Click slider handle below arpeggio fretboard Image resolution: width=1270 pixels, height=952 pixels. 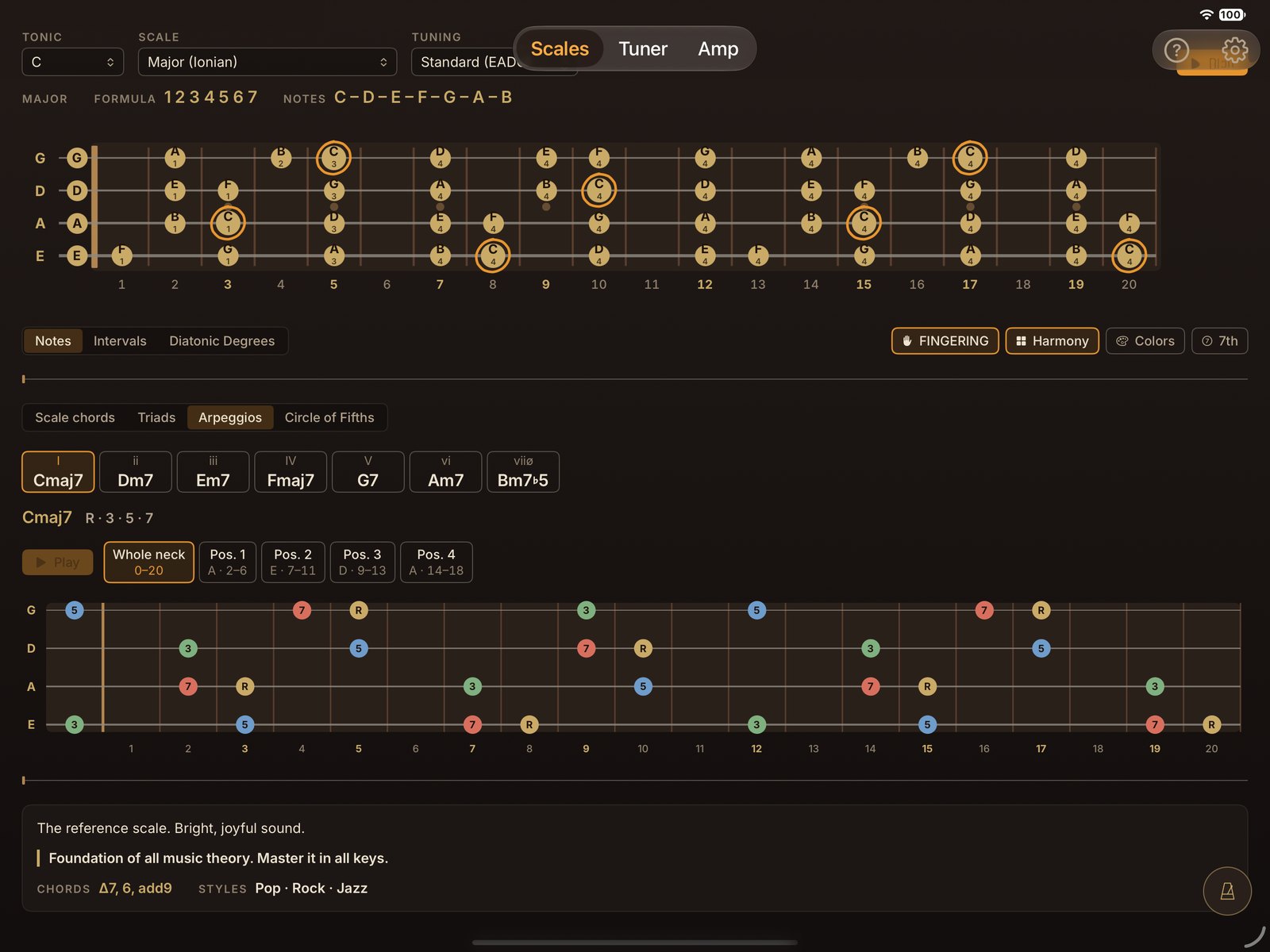[24, 781]
